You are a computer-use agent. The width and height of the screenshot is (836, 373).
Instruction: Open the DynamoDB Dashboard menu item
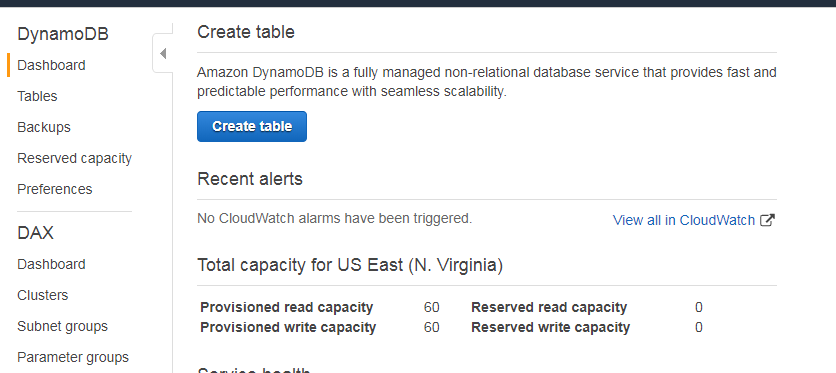point(51,65)
